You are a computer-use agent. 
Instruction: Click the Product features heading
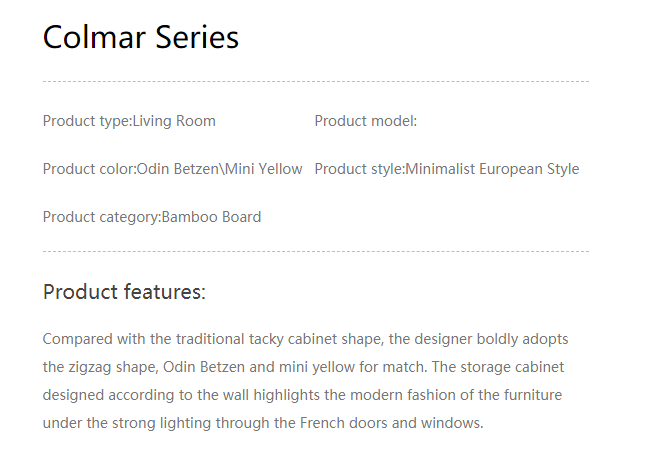[x=124, y=292]
